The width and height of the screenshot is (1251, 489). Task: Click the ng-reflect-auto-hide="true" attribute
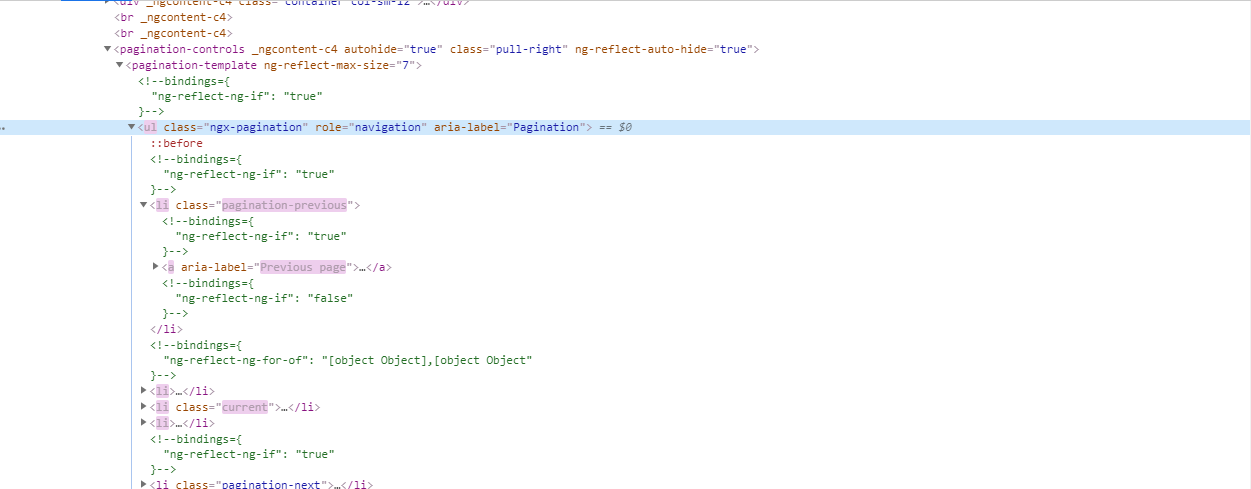tap(663, 49)
